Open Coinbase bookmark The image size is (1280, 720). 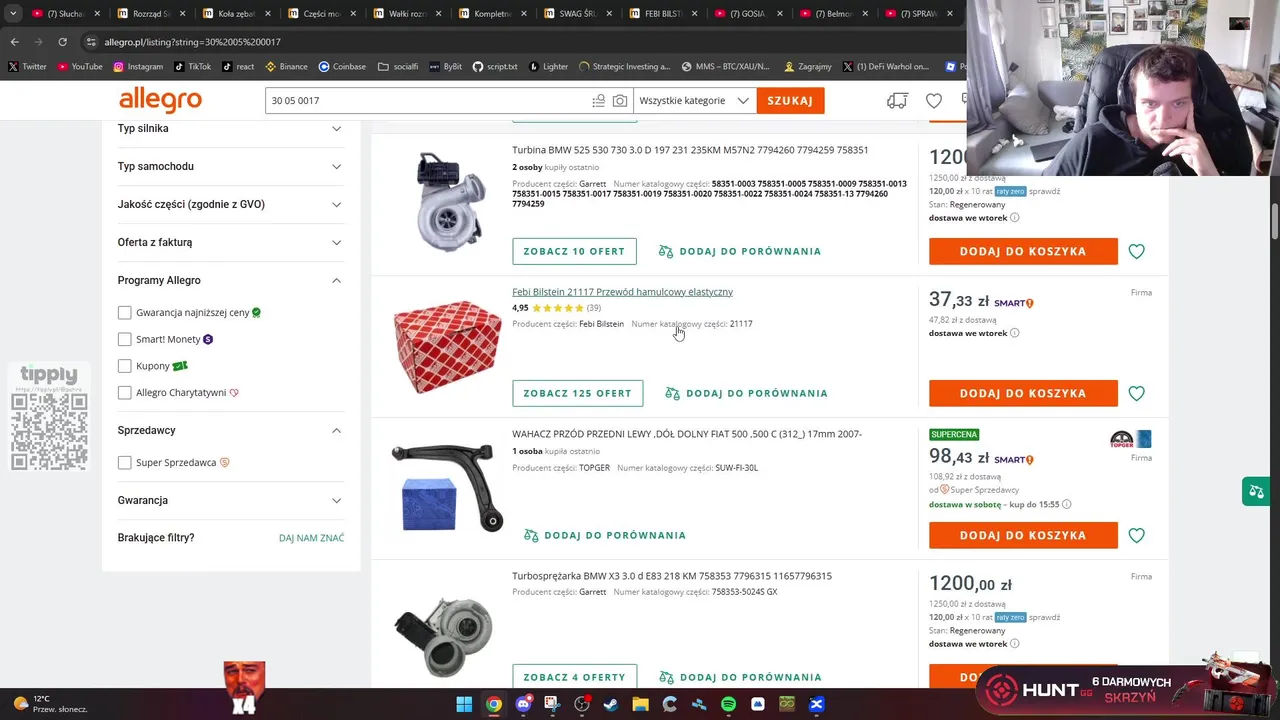[x=342, y=67]
